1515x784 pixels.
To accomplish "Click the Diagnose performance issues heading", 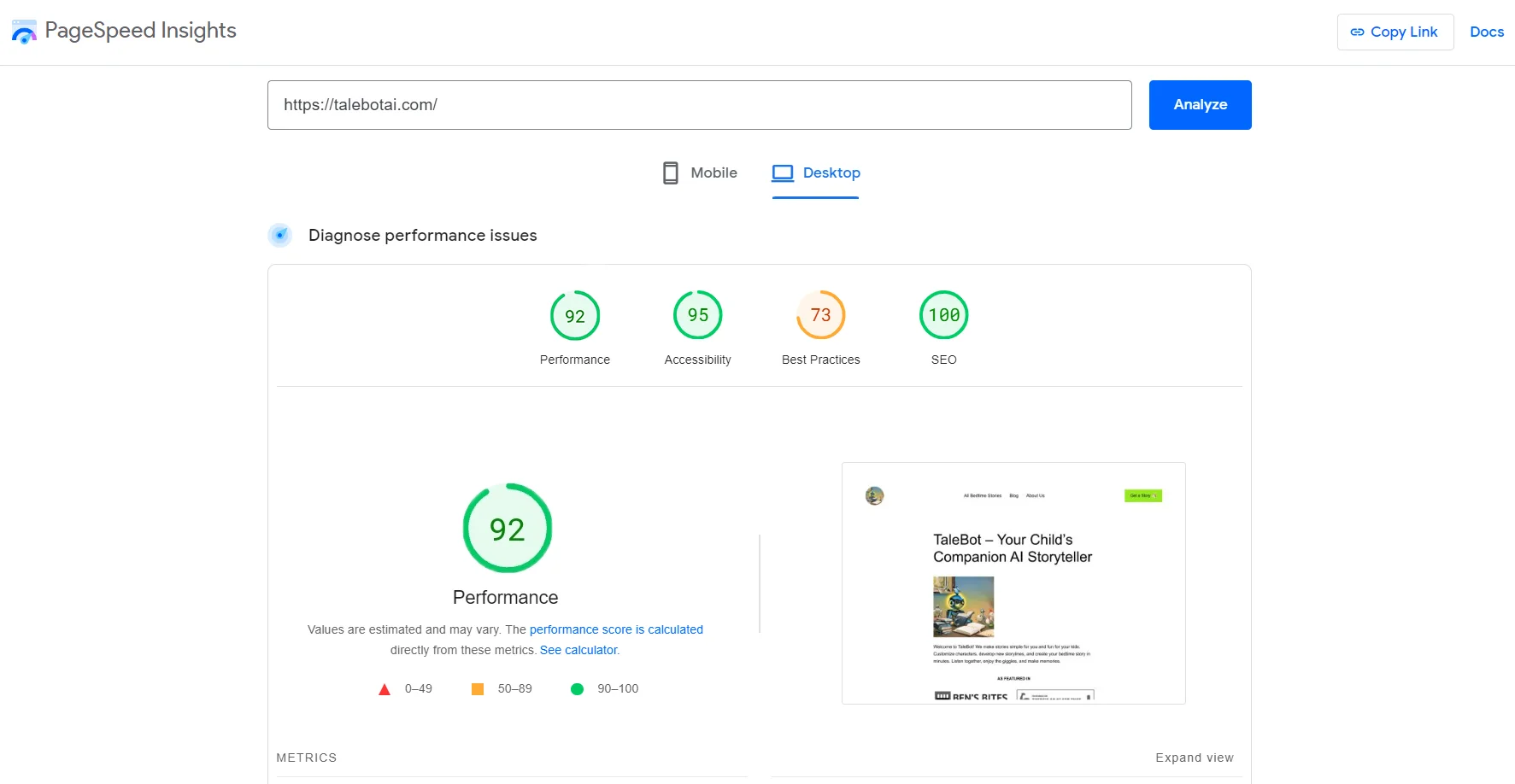I will click(x=423, y=235).
